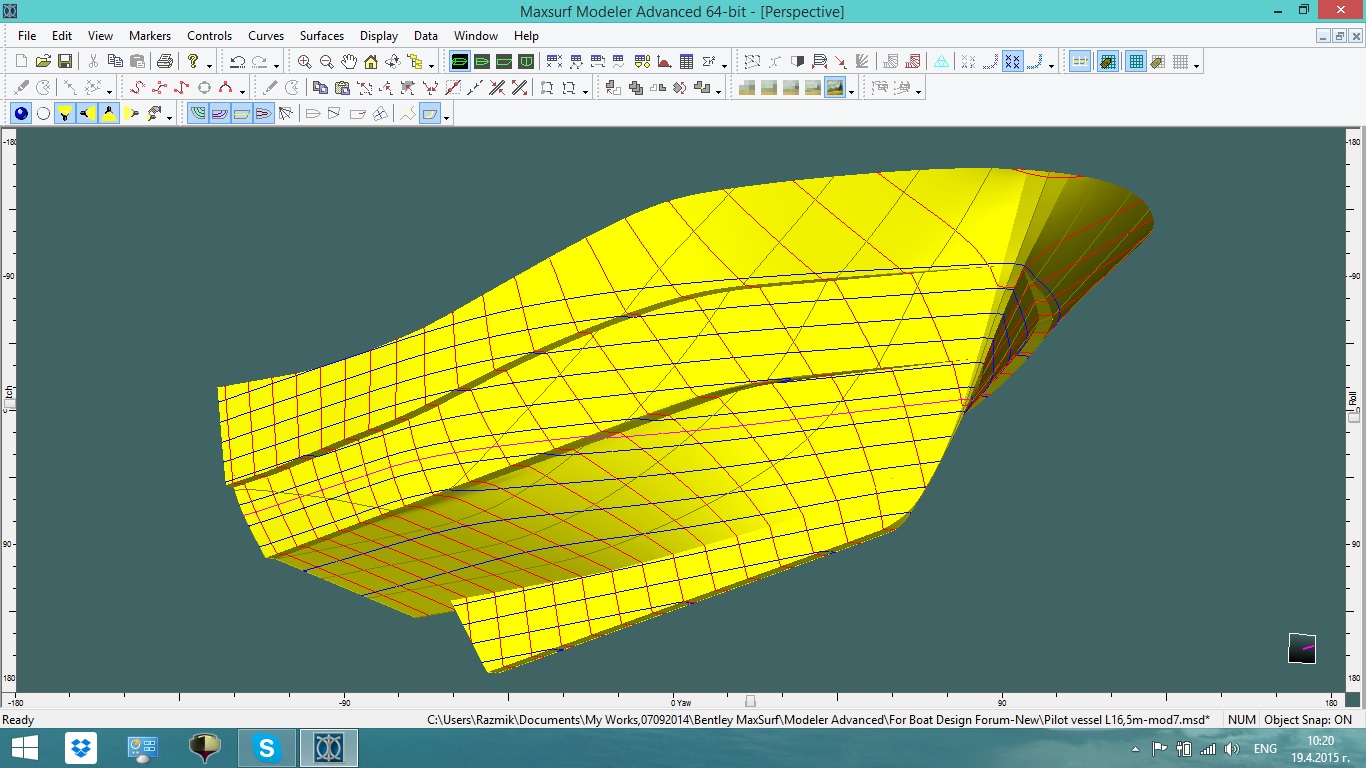Viewport: 1366px width, 768px height.
Task: Toggle the highlighted rendering mode thumbnail
Action: coord(836,87)
